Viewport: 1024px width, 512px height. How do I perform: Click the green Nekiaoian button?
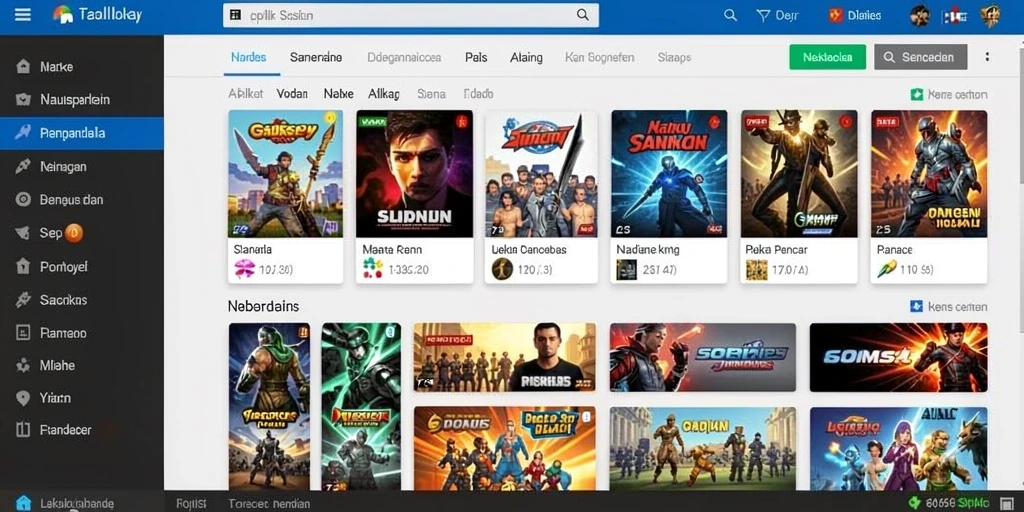coord(827,57)
